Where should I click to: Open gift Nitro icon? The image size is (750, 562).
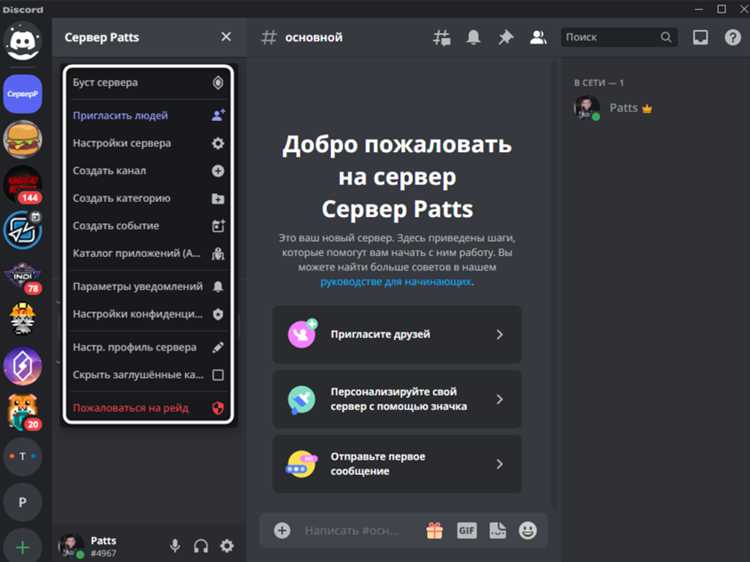coord(434,530)
